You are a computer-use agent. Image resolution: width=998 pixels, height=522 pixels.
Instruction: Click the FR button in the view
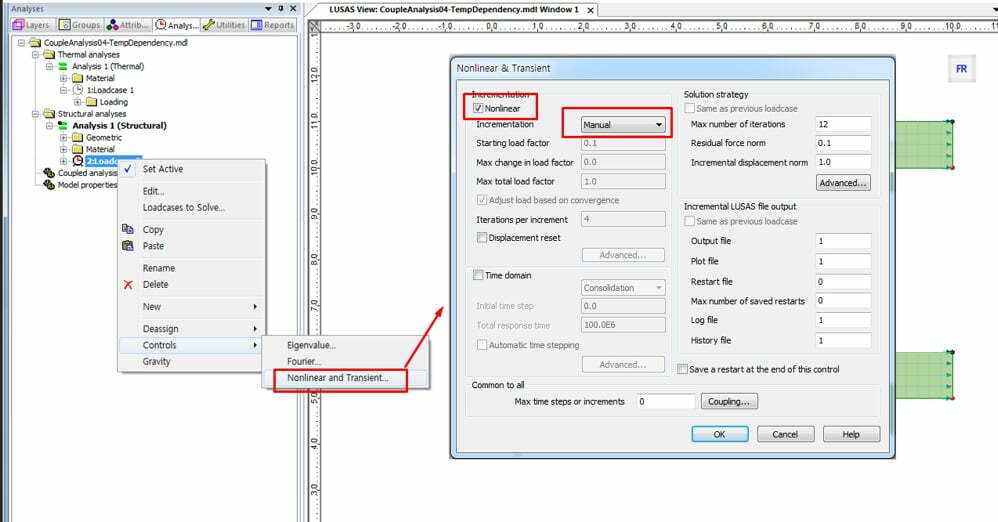point(961,69)
